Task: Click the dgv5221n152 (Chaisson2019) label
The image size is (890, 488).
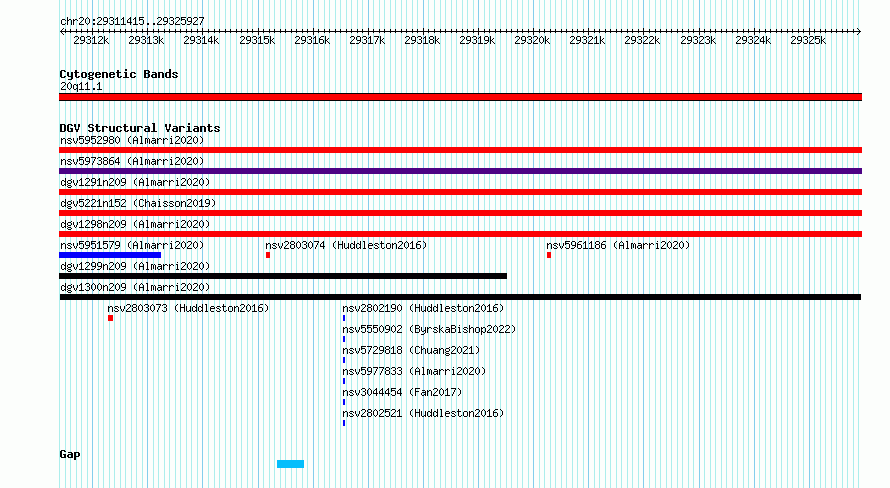Action: click(x=138, y=203)
